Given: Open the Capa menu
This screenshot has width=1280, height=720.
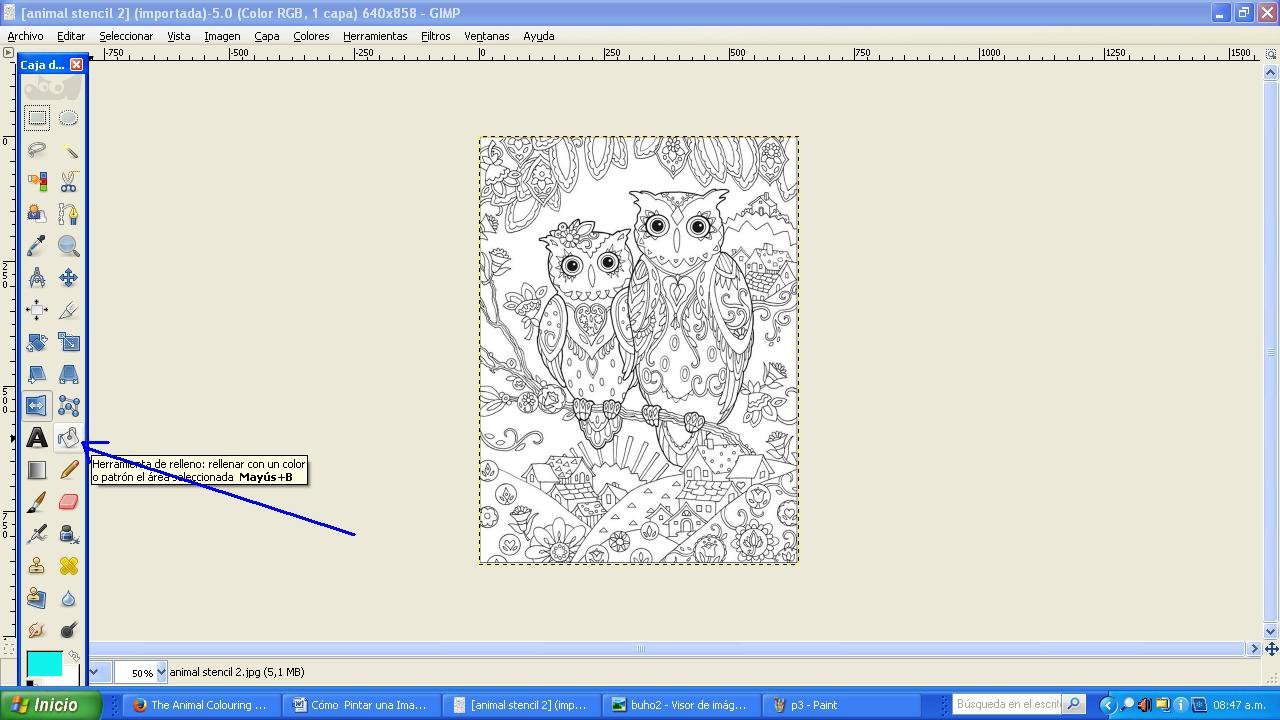Looking at the screenshot, I should tap(267, 36).
